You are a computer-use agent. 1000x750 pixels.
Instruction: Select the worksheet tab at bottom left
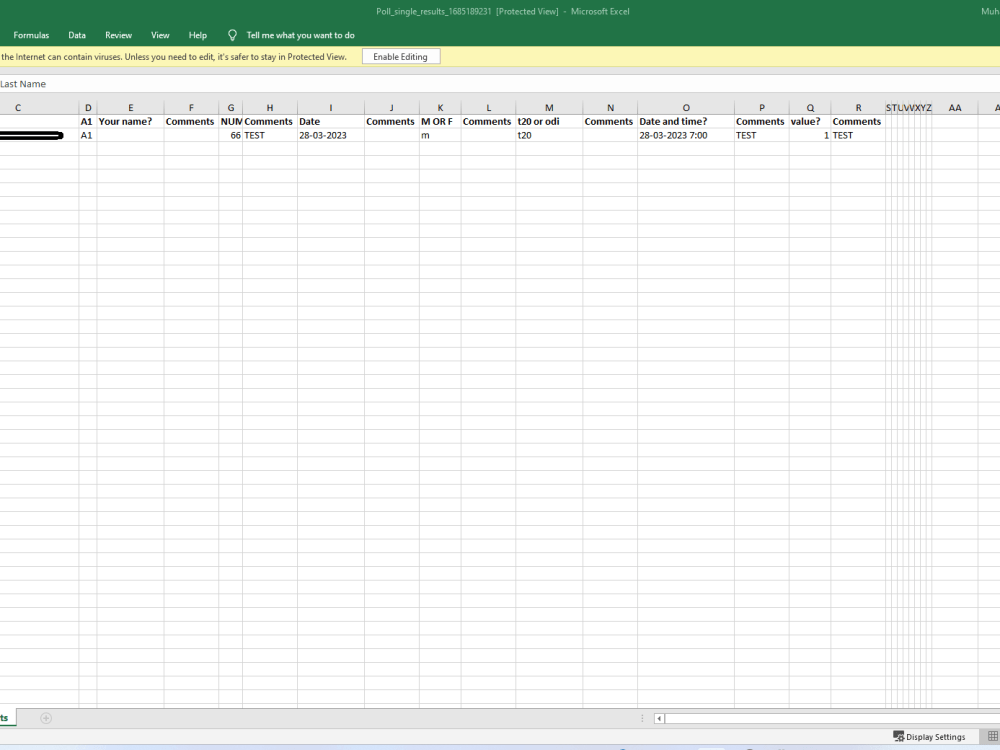pyautogui.click(x=5, y=718)
